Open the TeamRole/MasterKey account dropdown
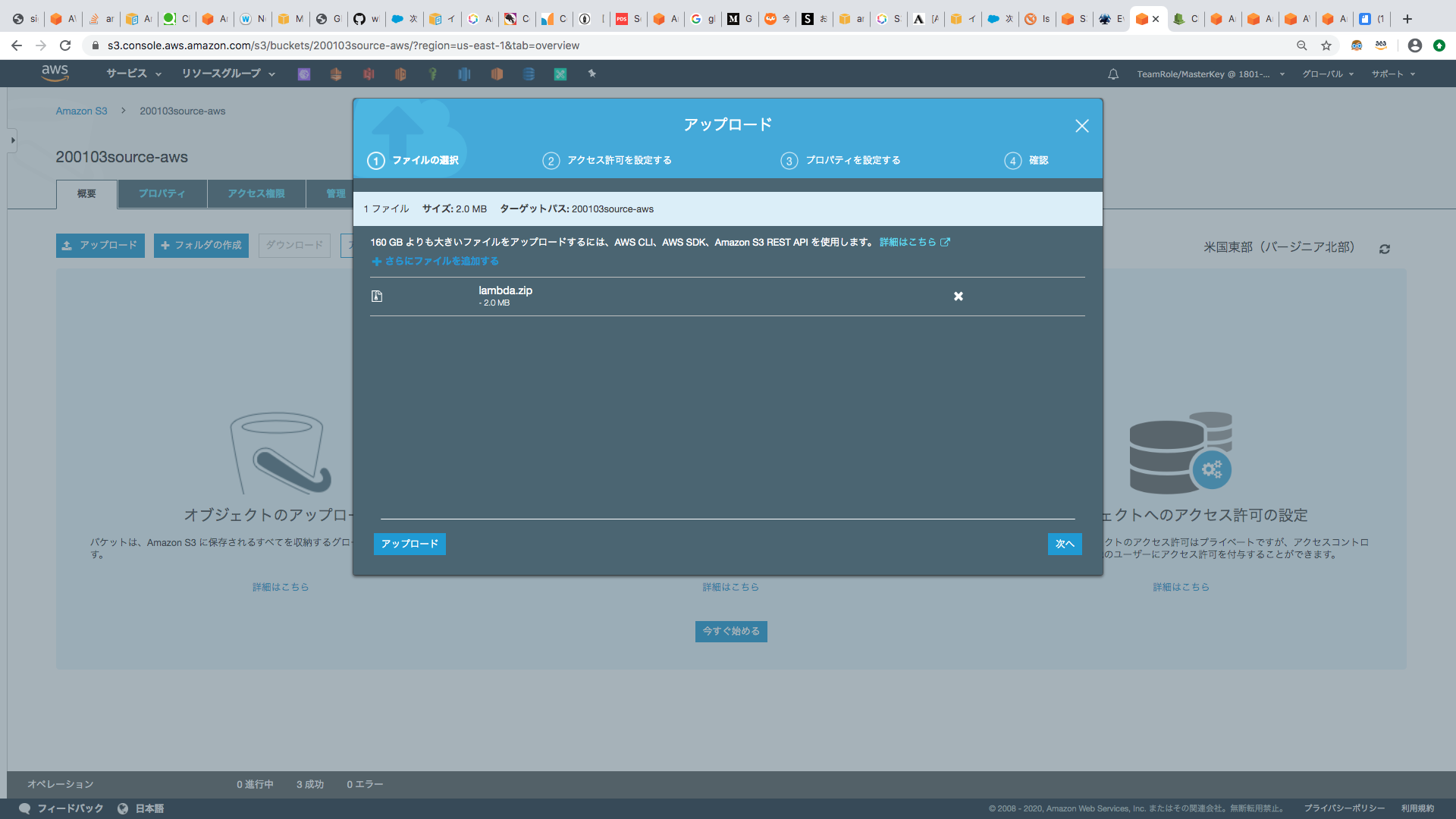Image resolution: width=1456 pixels, height=819 pixels. coord(1210,74)
